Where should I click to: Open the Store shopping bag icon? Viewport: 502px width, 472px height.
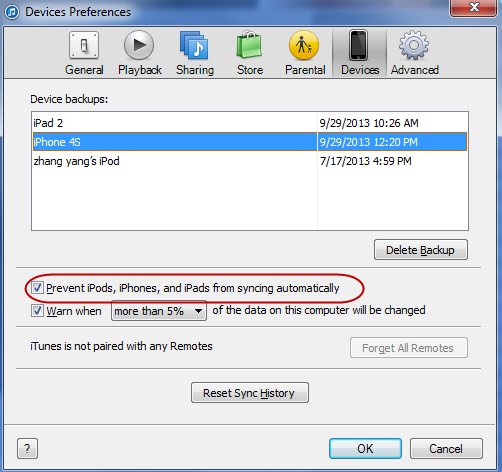249,45
